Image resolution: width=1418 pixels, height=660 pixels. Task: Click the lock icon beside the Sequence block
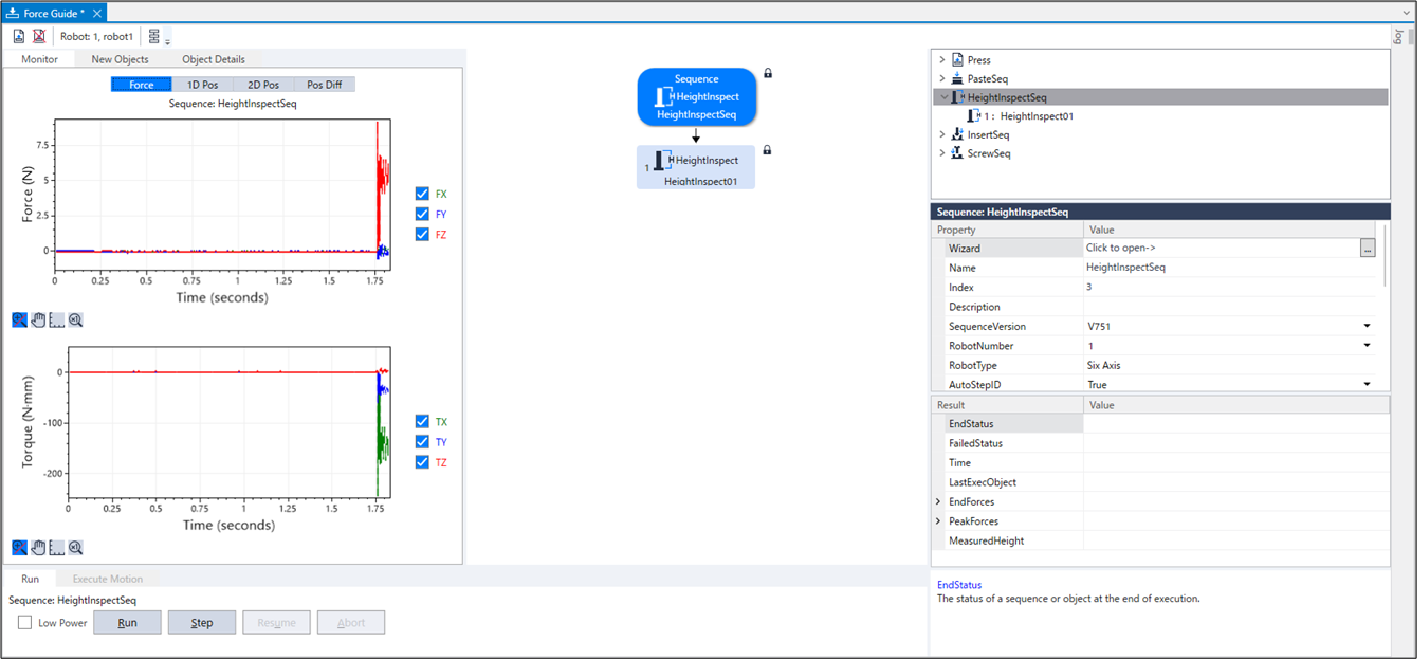pos(768,73)
